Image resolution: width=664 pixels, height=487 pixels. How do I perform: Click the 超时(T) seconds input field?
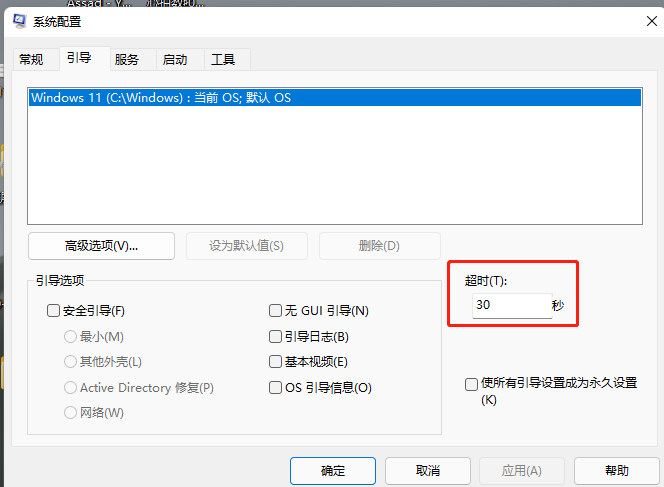click(x=512, y=305)
